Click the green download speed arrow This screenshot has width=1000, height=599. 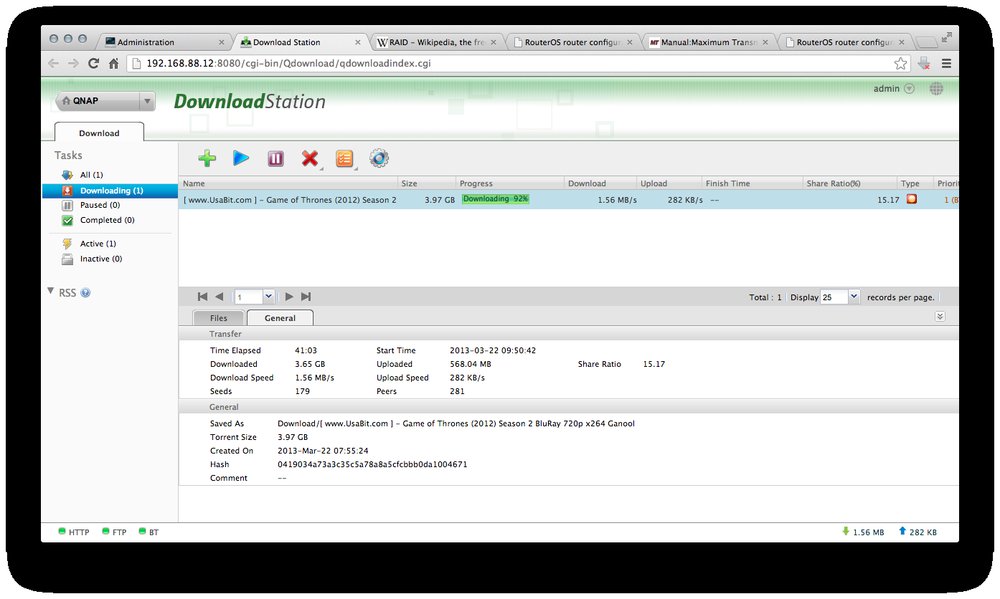[846, 531]
